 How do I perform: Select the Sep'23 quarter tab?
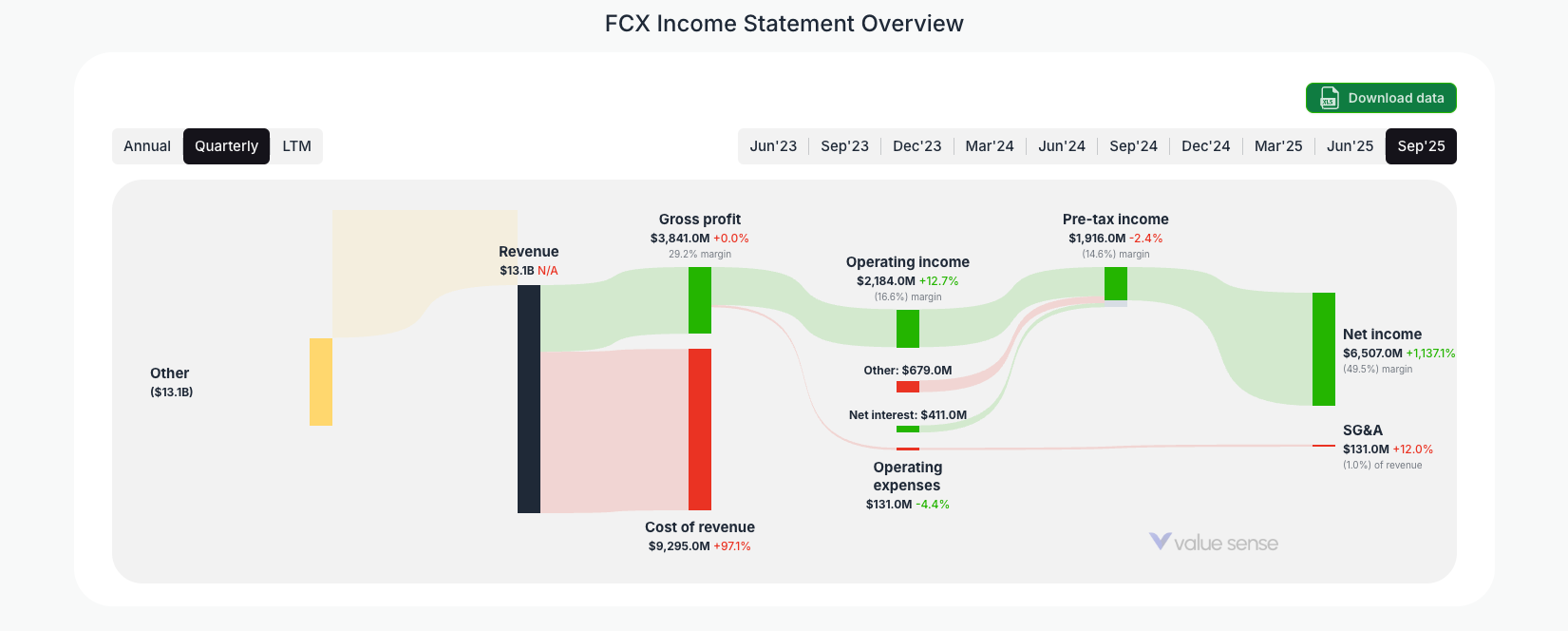845,145
